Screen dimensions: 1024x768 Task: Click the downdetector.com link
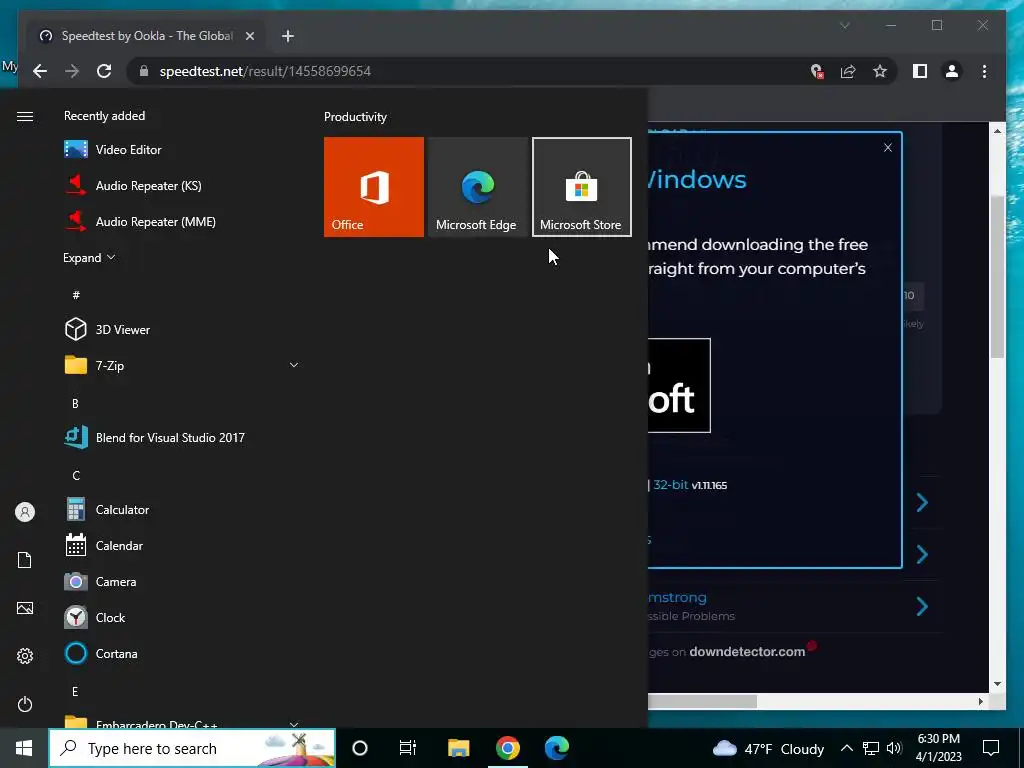click(747, 652)
